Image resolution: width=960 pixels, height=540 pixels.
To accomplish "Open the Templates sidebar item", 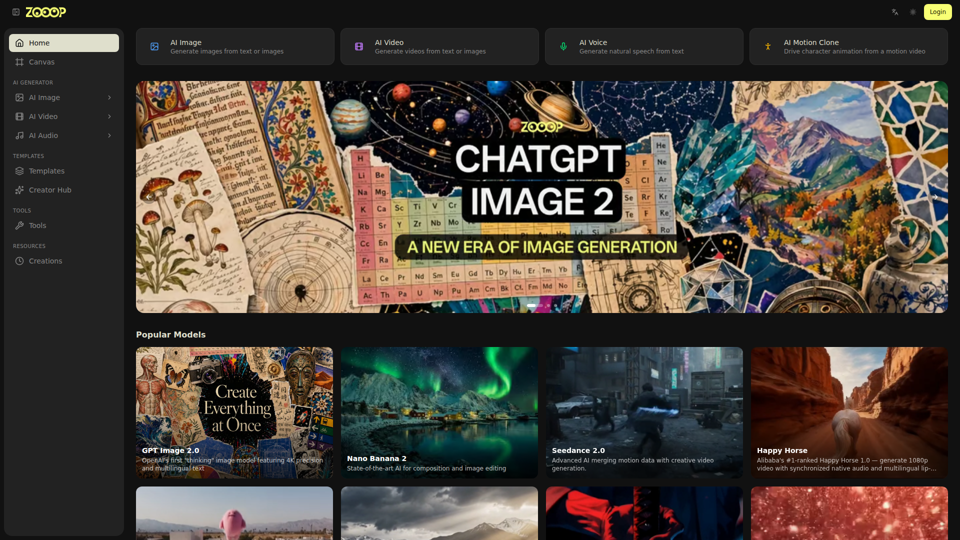I will pyautogui.click(x=64, y=171).
